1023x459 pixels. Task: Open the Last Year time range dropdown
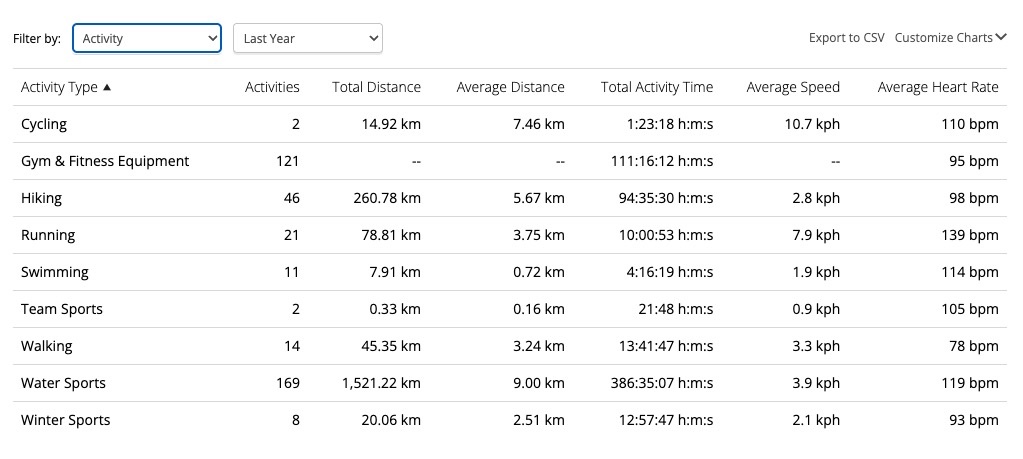[308, 39]
